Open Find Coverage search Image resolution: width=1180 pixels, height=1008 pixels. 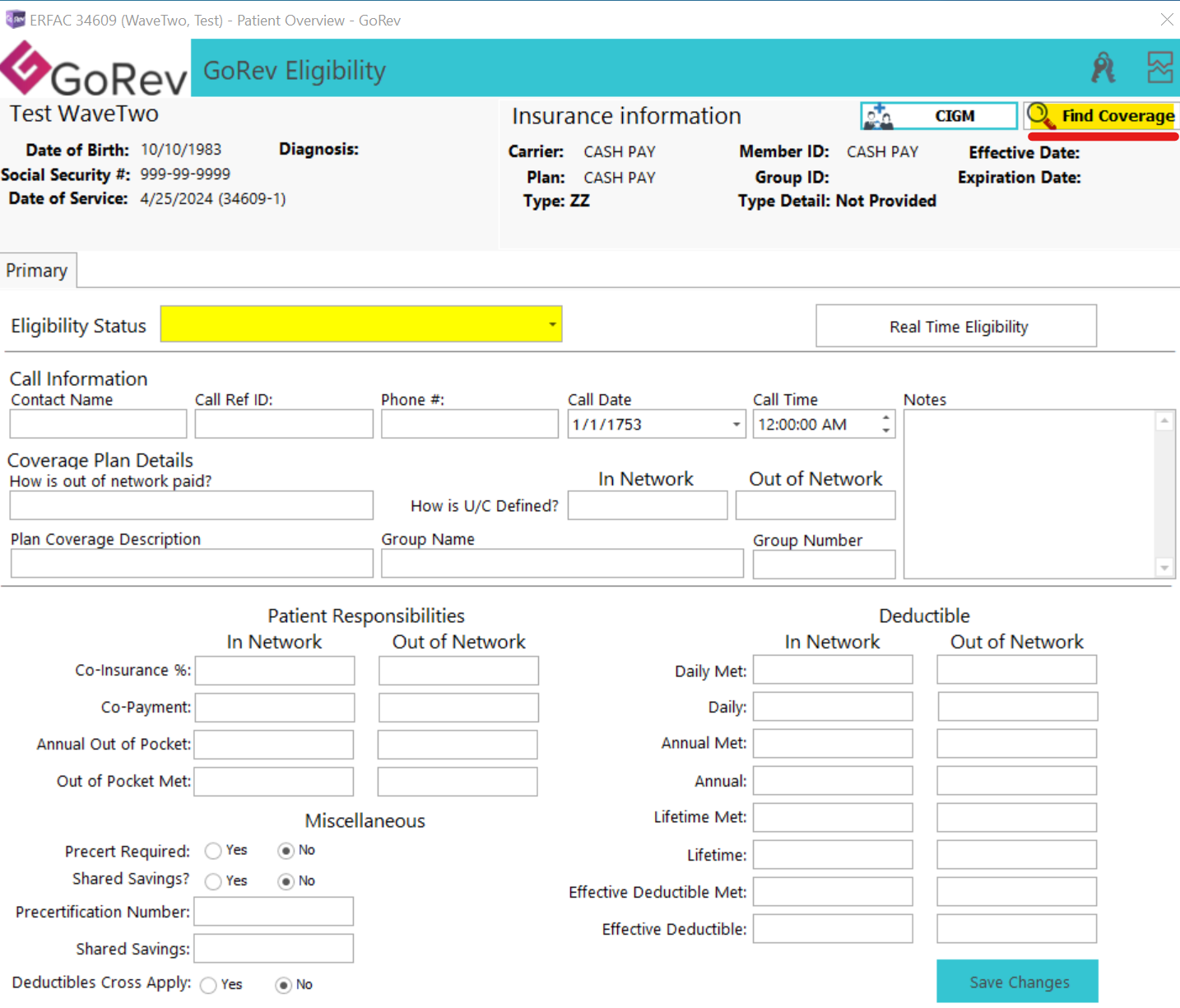click(1102, 116)
